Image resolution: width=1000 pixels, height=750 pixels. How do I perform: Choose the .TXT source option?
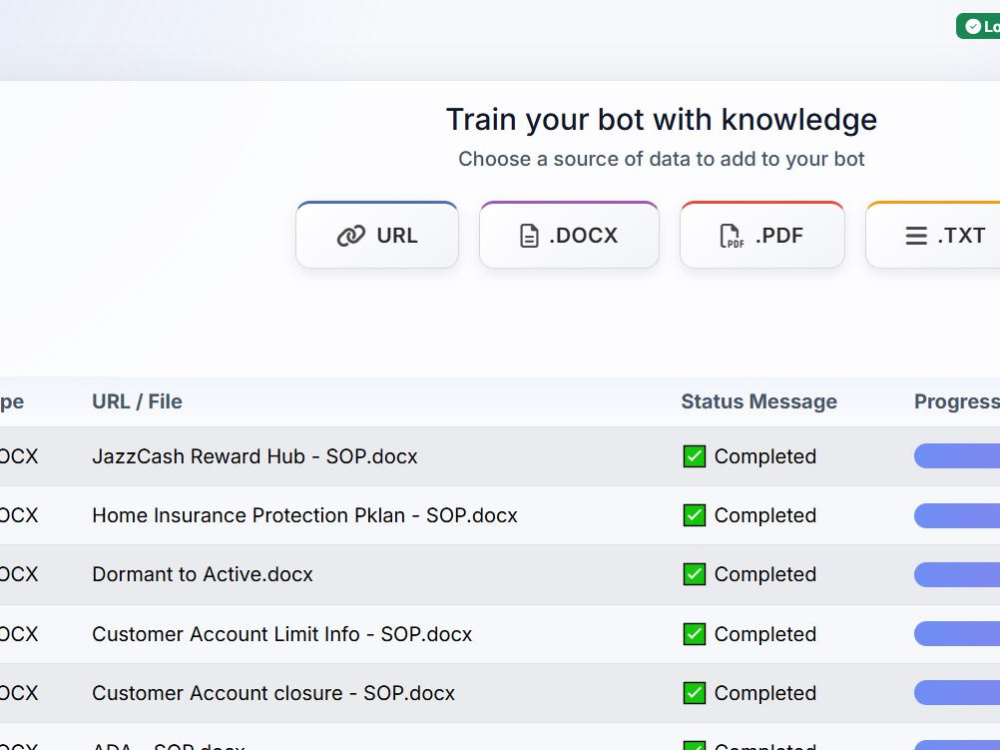coord(933,235)
